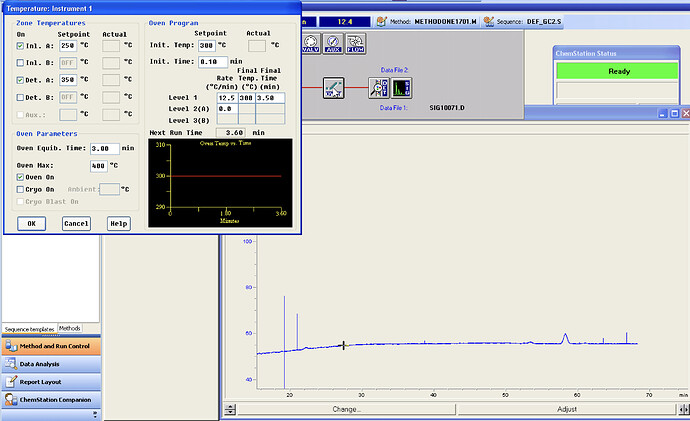Viewport: 690px width, 421px height.
Task: Click the Report Layout pencil icon
Action: [x=11, y=382]
